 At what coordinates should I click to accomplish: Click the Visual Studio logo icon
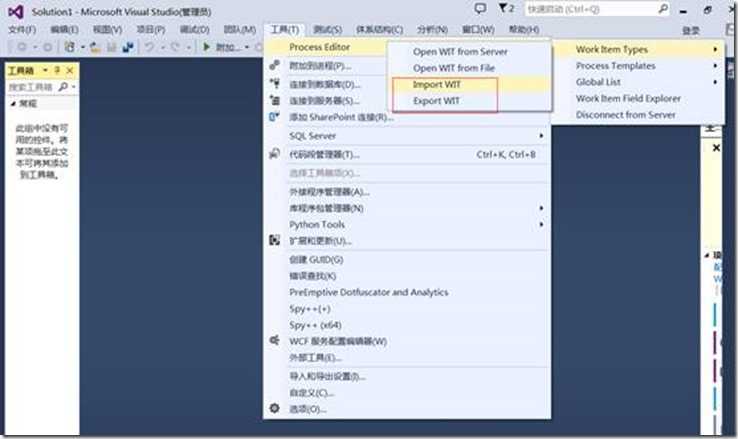coord(15,11)
